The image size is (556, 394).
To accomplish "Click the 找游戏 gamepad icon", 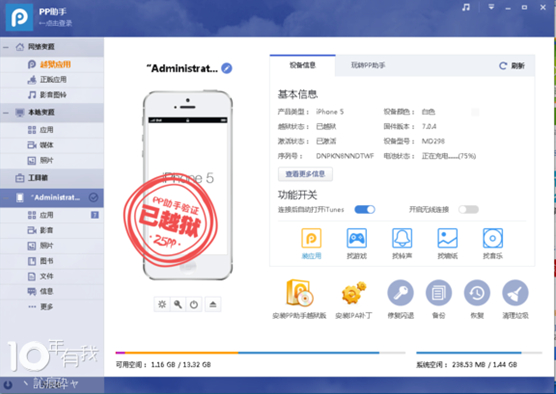I will click(356, 238).
